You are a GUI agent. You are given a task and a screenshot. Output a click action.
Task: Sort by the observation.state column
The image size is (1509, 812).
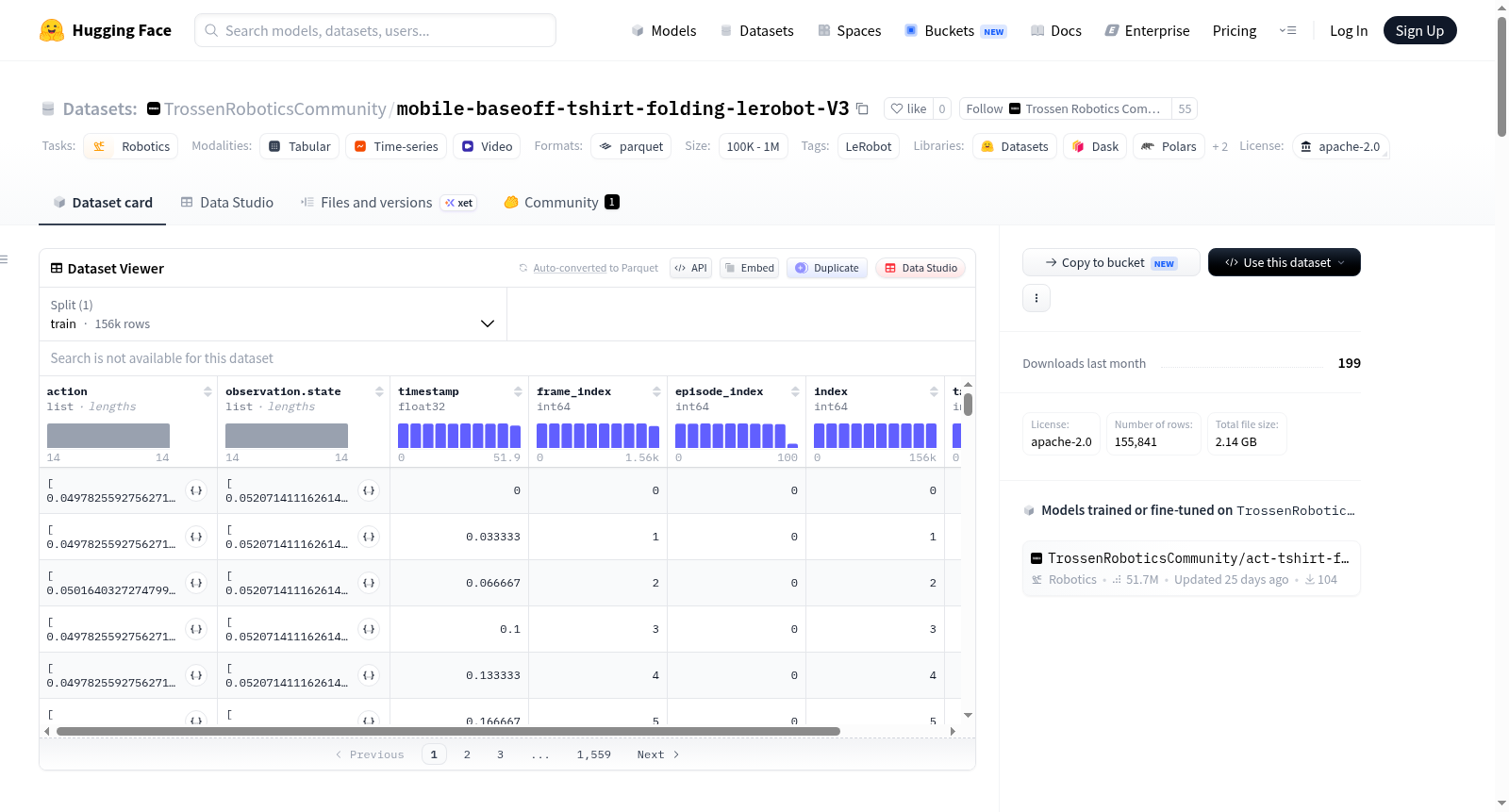click(x=379, y=391)
